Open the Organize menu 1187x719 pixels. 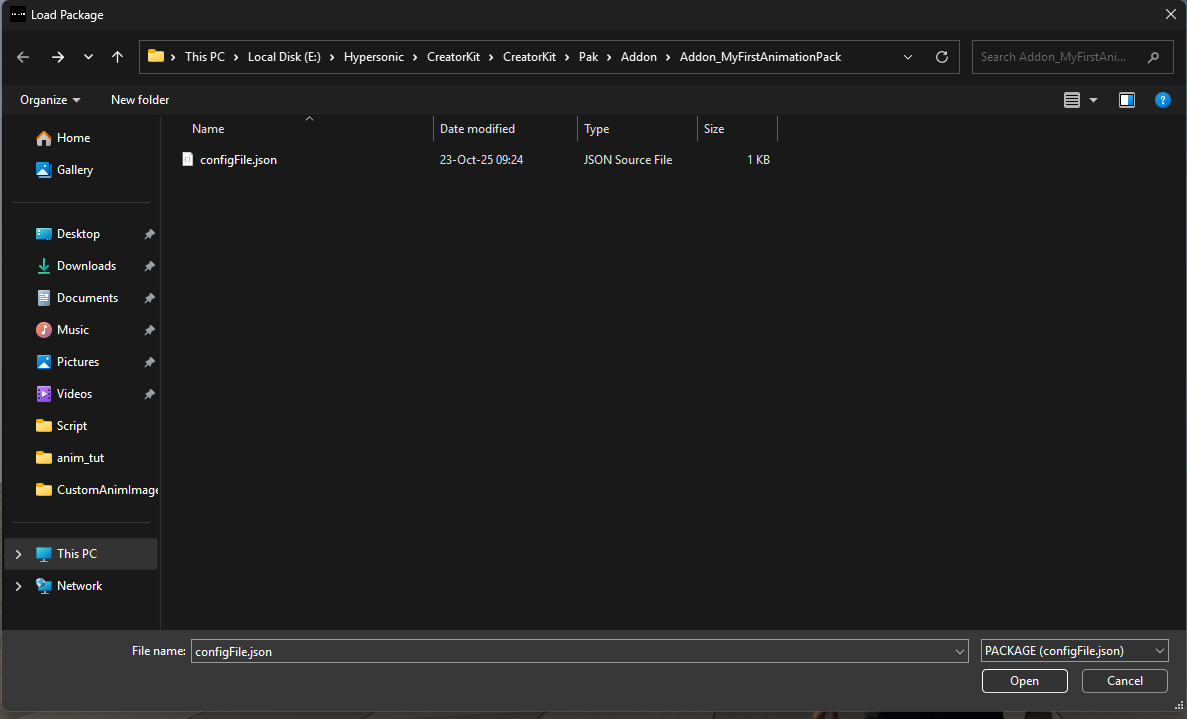[x=50, y=100]
